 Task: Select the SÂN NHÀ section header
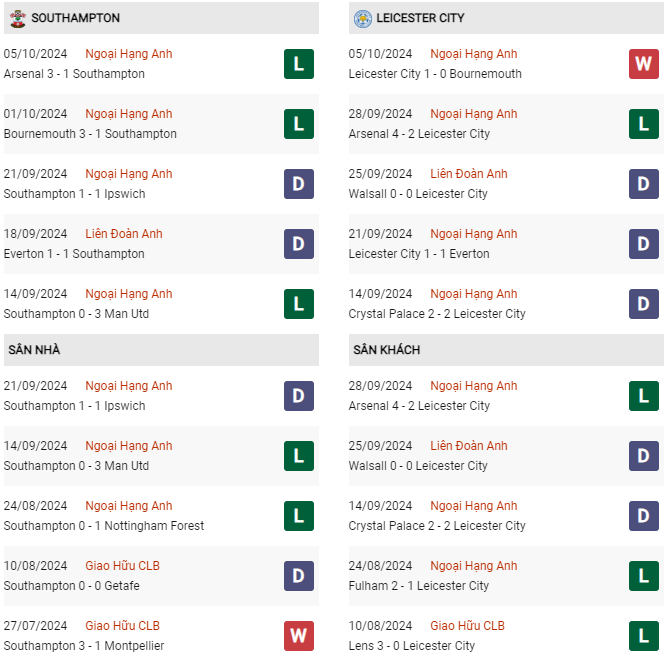[x=161, y=350]
